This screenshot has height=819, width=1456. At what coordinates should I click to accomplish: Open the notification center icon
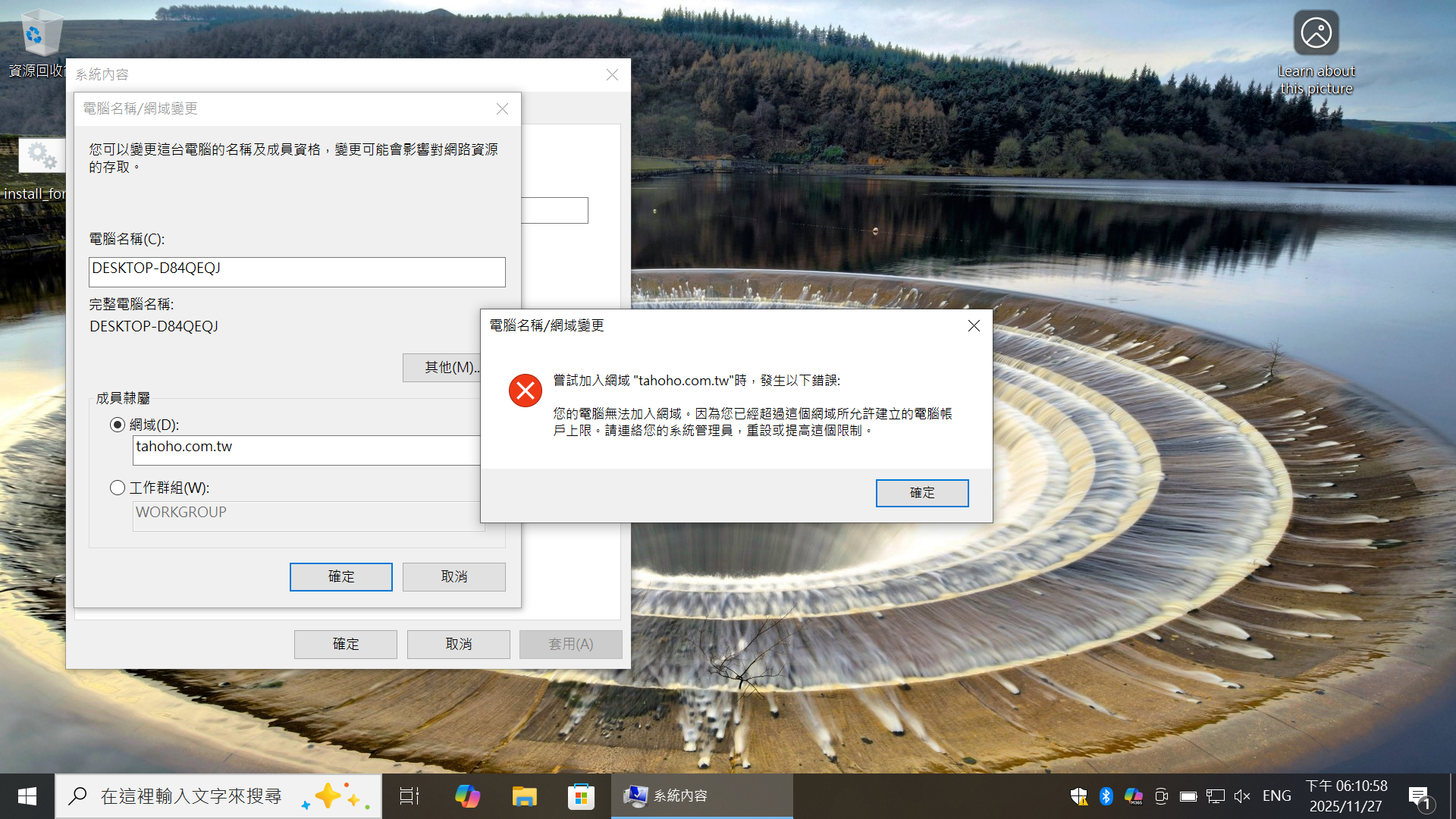pos(1419,796)
